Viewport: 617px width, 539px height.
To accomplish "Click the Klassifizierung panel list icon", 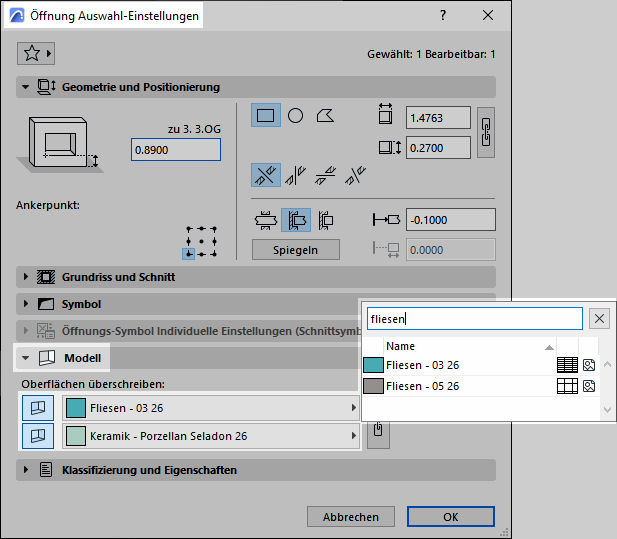I will point(46,470).
